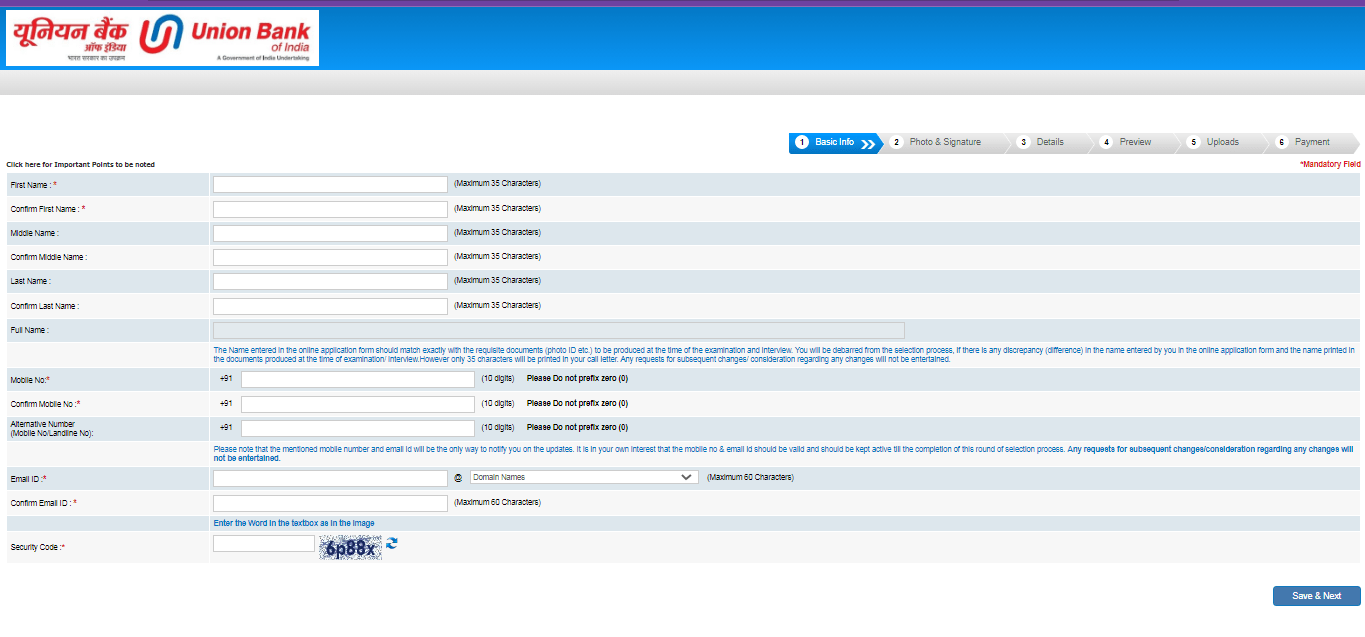This screenshot has height=637, width=1365.
Task: Jump to the Payment step
Action: (x=1311, y=142)
